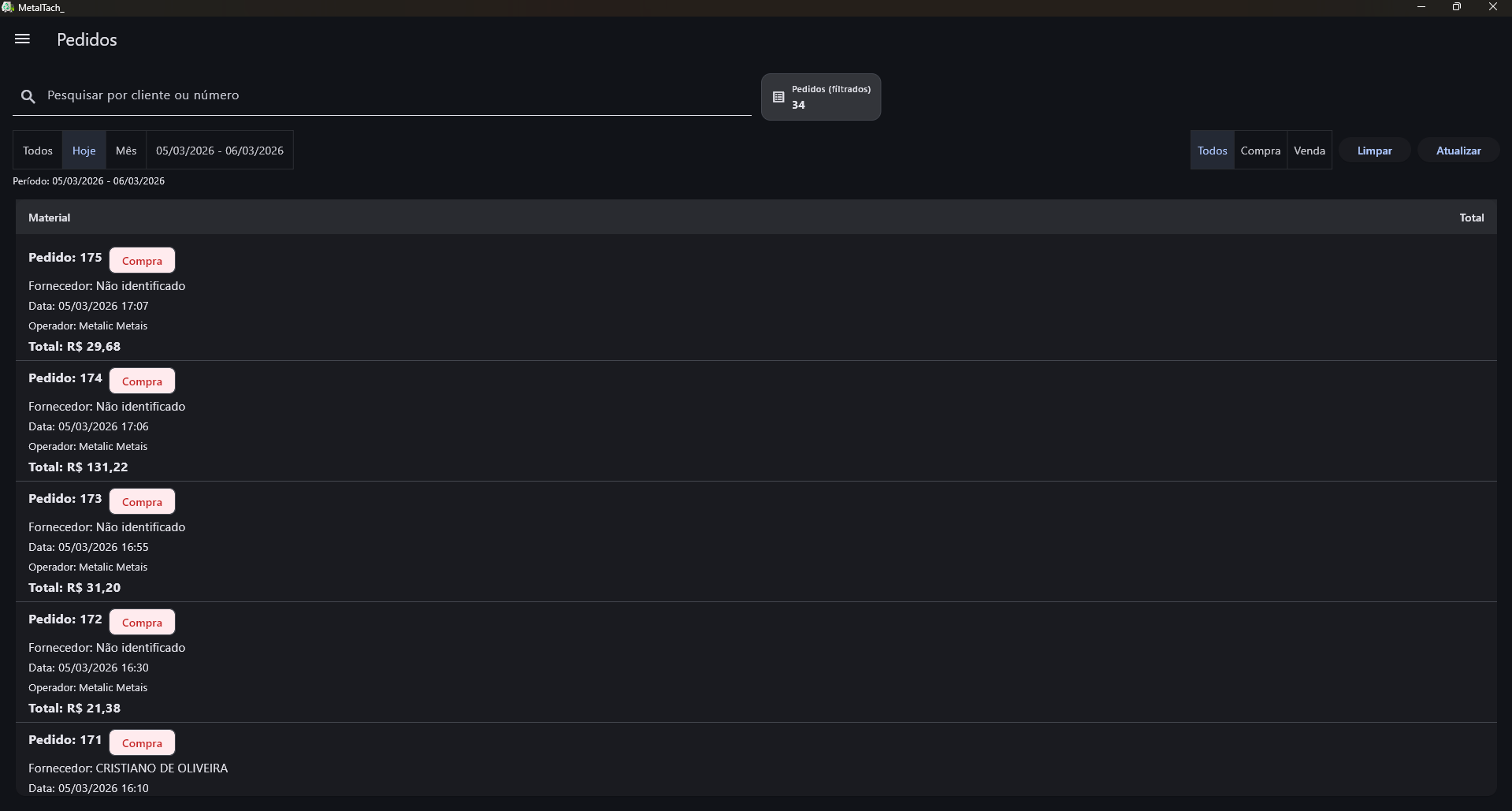Open the 05/03/2026 - 06/03/2026 date range picker
Viewport: 1512px width, 811px height.
(220, 151)
